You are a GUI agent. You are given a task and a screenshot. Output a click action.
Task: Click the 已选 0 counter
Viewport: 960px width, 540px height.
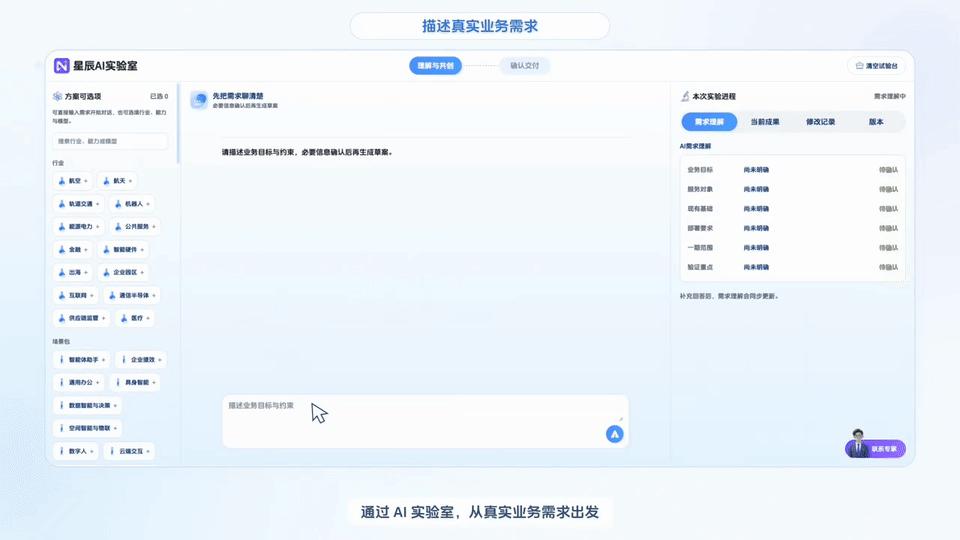[x=159, y=96]
